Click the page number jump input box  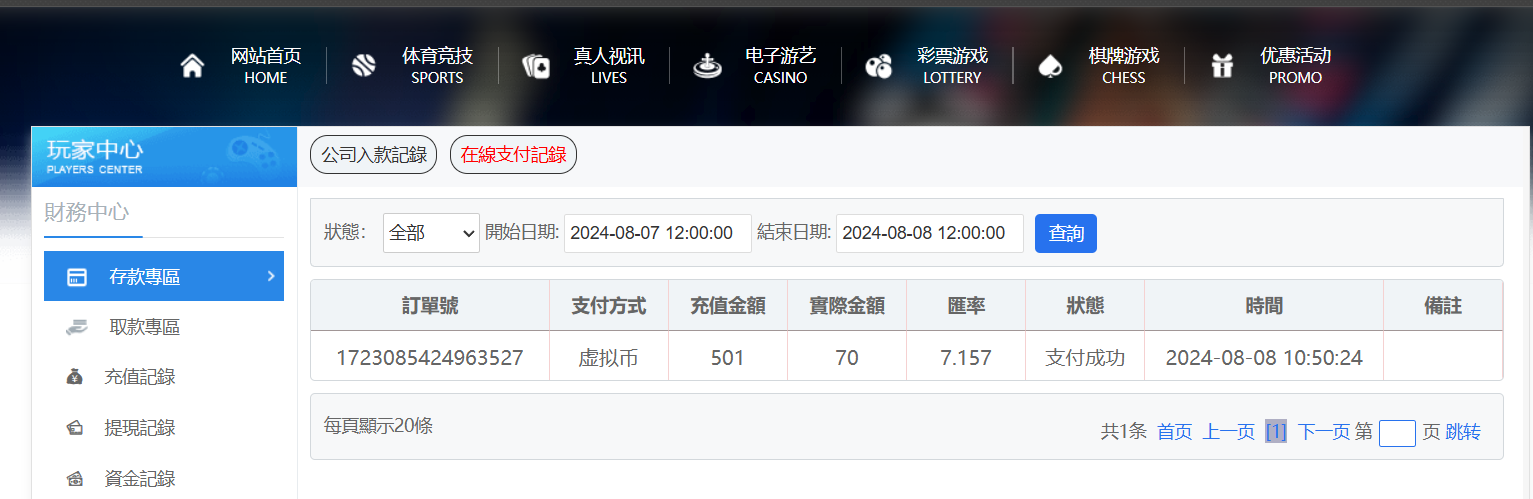click(1396, 433)
